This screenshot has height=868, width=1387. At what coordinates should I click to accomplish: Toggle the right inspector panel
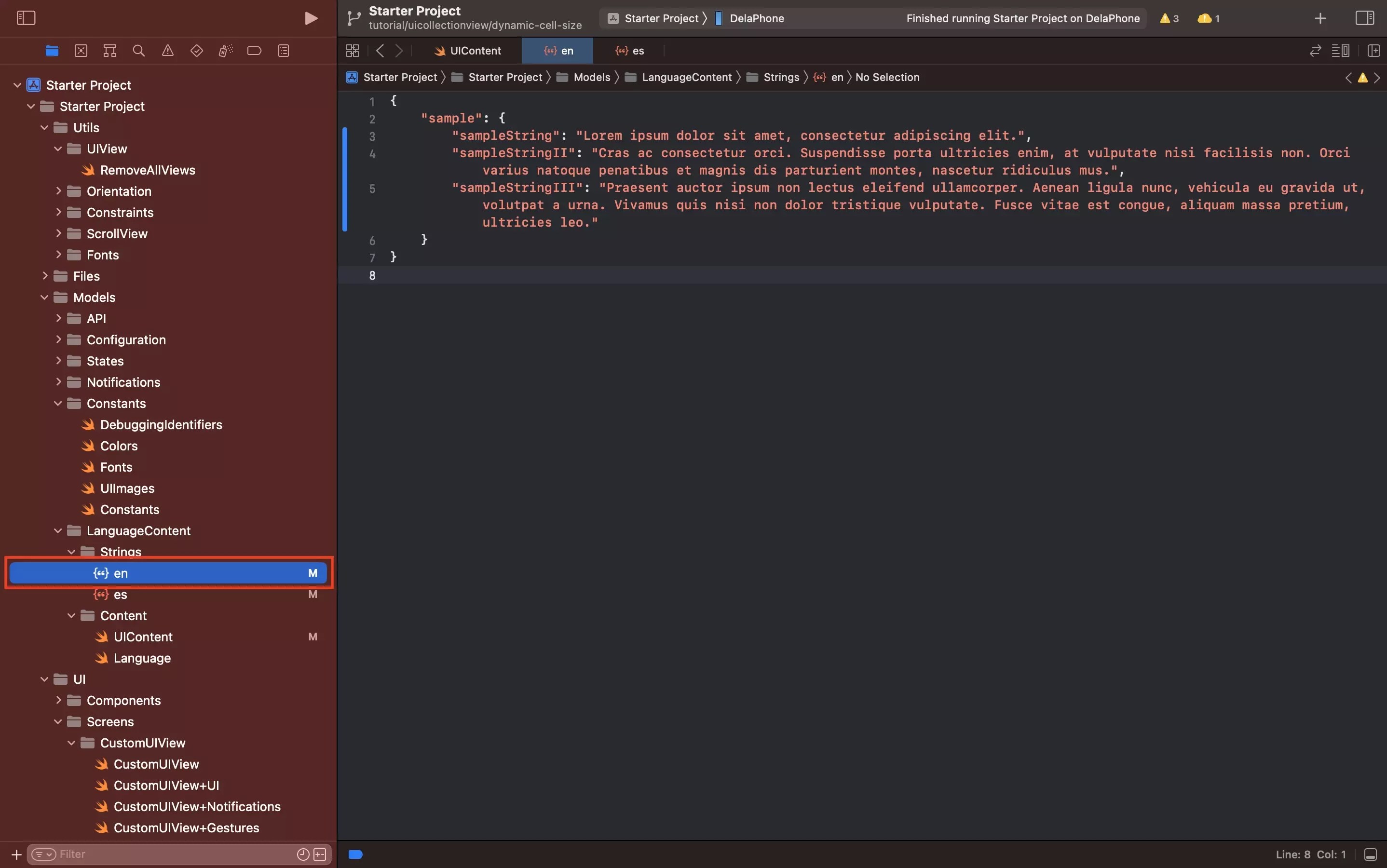tap(1364, 18)
